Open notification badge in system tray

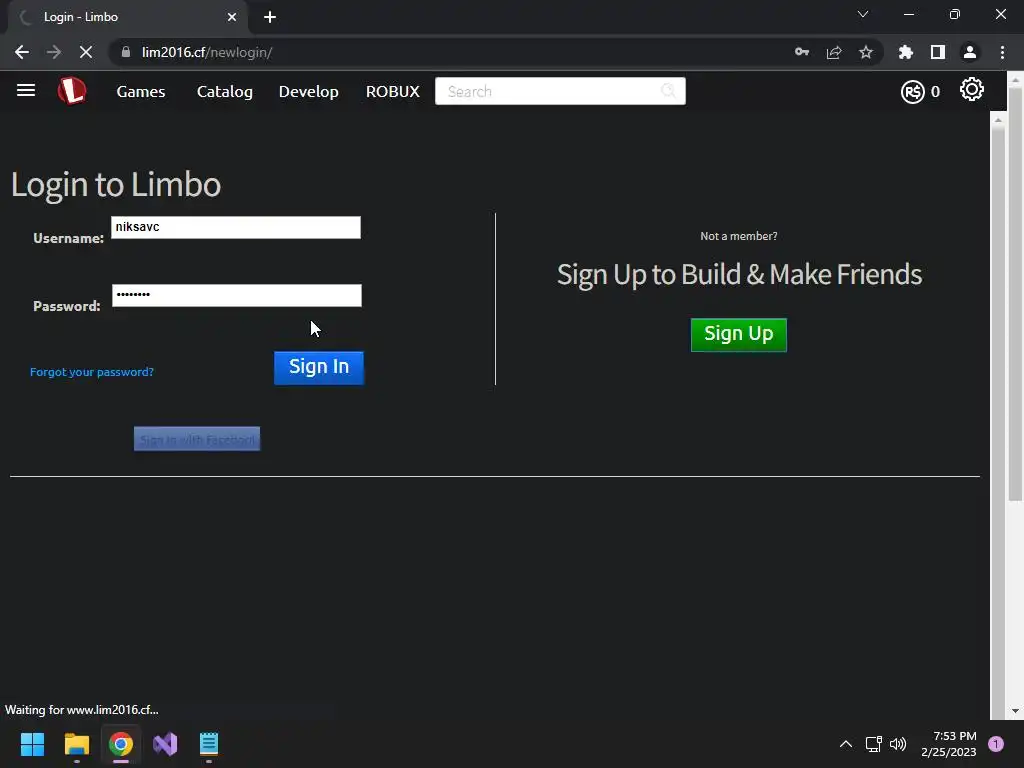pos(996,744)
